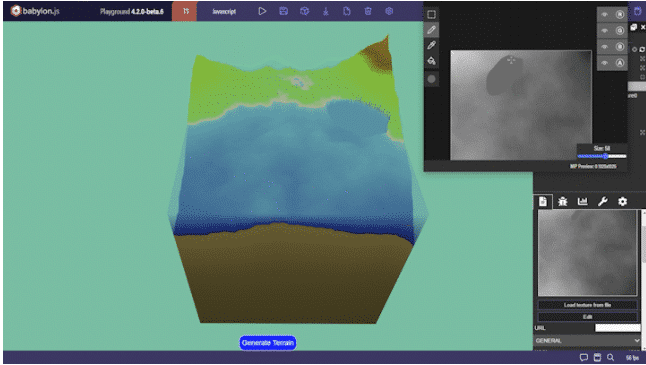Open the Settings tab with gear icon
This screenshot has width=646, height=365.
coord(623,201)
